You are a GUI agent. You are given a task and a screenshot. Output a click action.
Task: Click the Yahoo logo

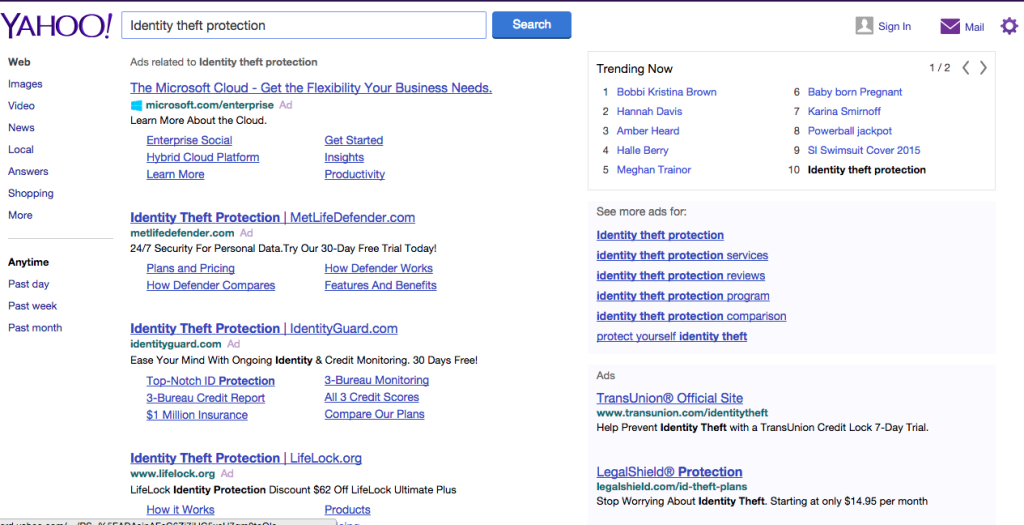56,26
